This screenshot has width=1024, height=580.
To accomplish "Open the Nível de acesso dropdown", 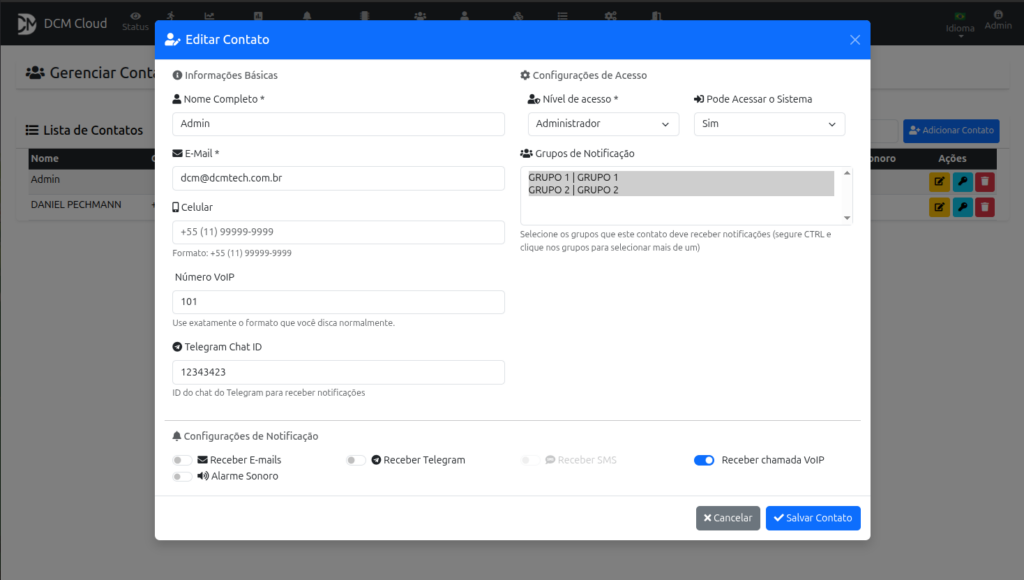I will 603,124.
